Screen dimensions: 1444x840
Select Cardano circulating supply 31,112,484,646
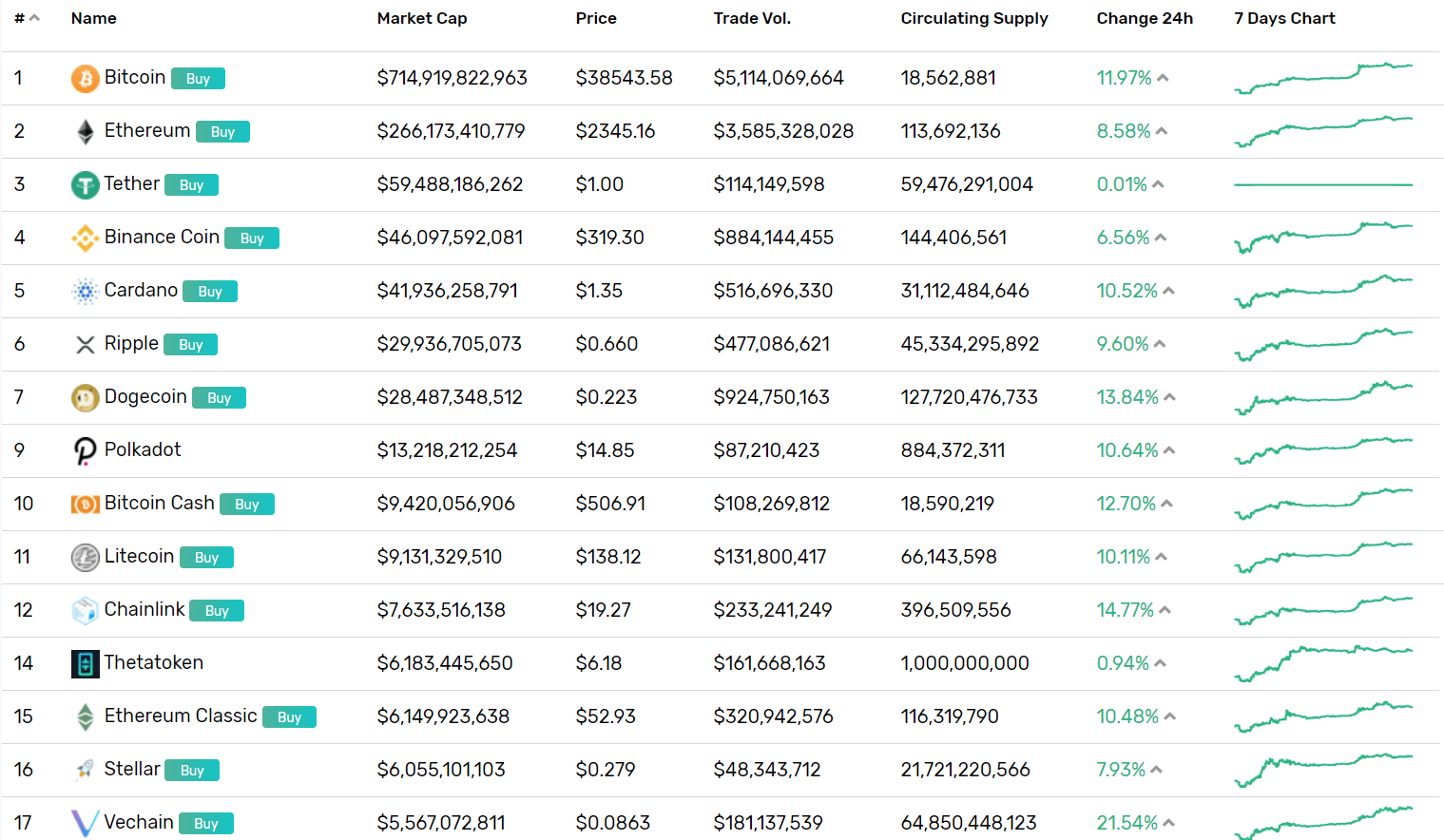(965, 291)
